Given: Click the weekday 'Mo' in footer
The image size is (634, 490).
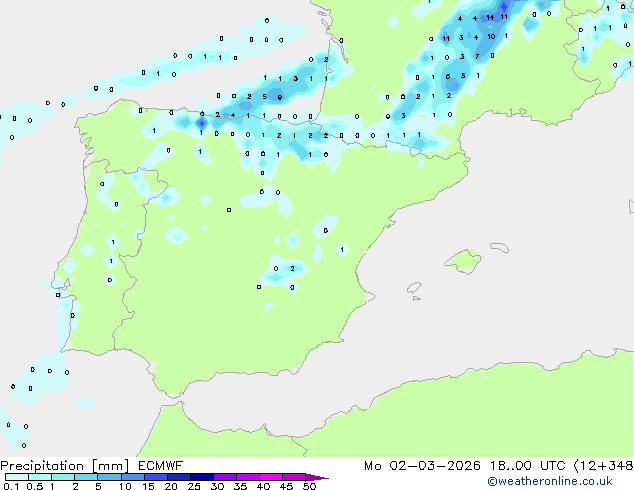Looking at the screenshot, I should coord(372,466).
